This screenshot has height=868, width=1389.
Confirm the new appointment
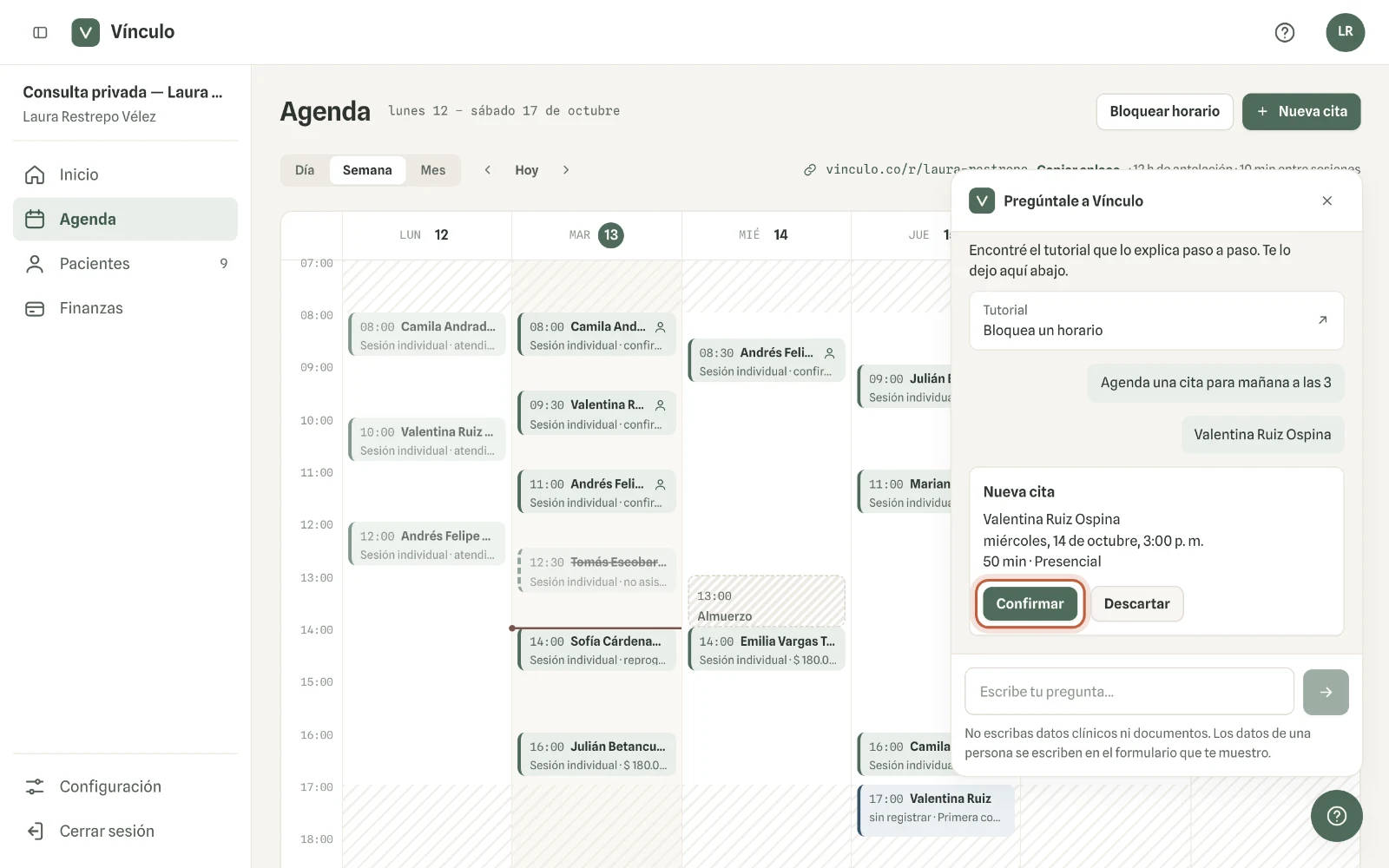pos(1030,604)
